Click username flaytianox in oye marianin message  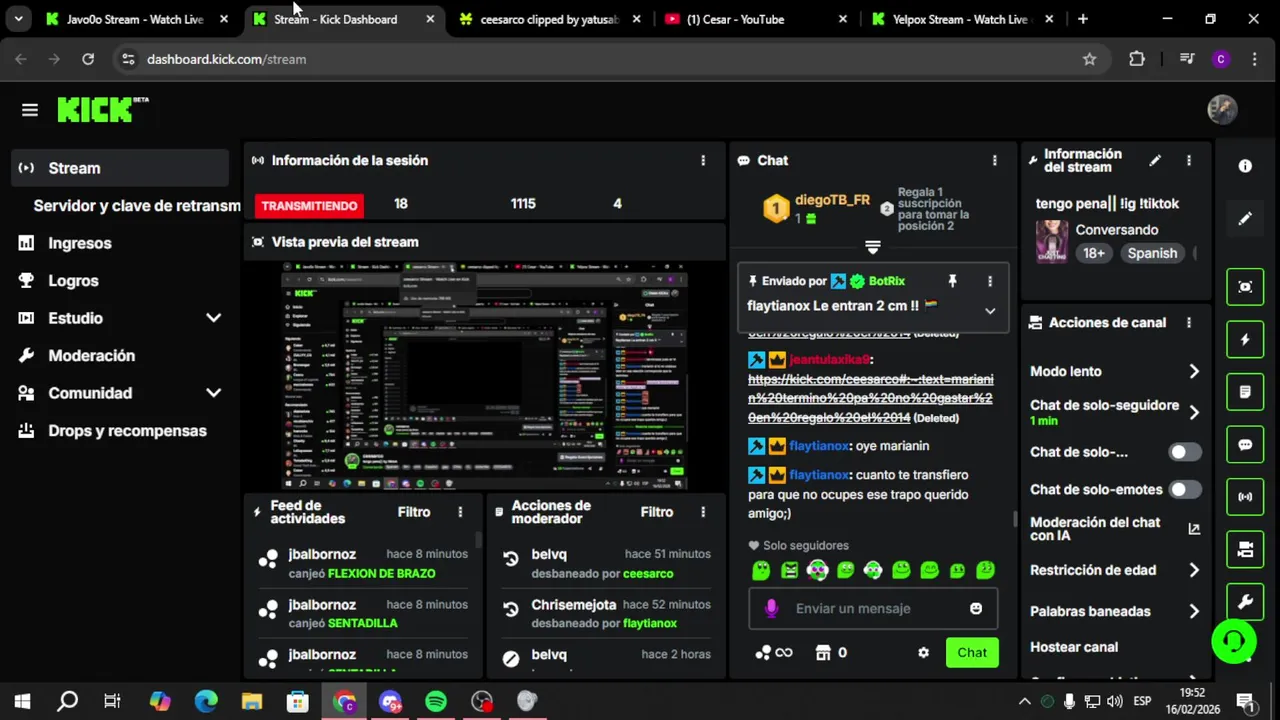pyautogui.click(x=819, y=446)
